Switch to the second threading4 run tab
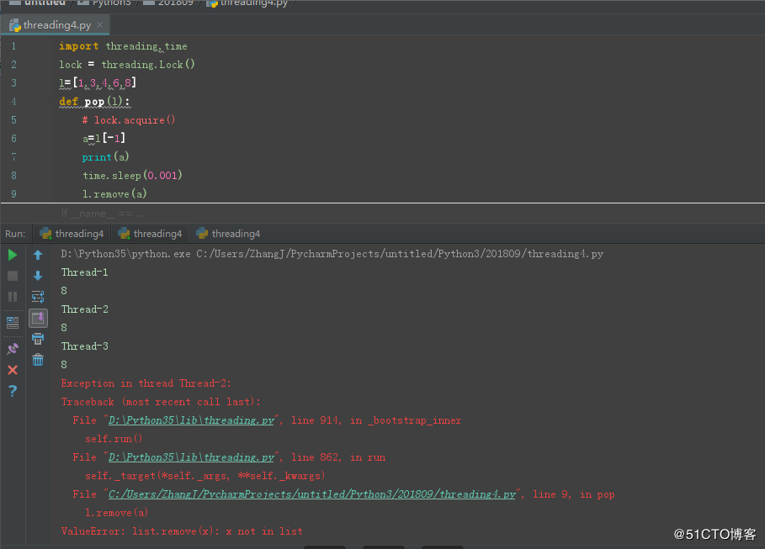The width and height of the screenshot is (765, 549). coord(150,234)
